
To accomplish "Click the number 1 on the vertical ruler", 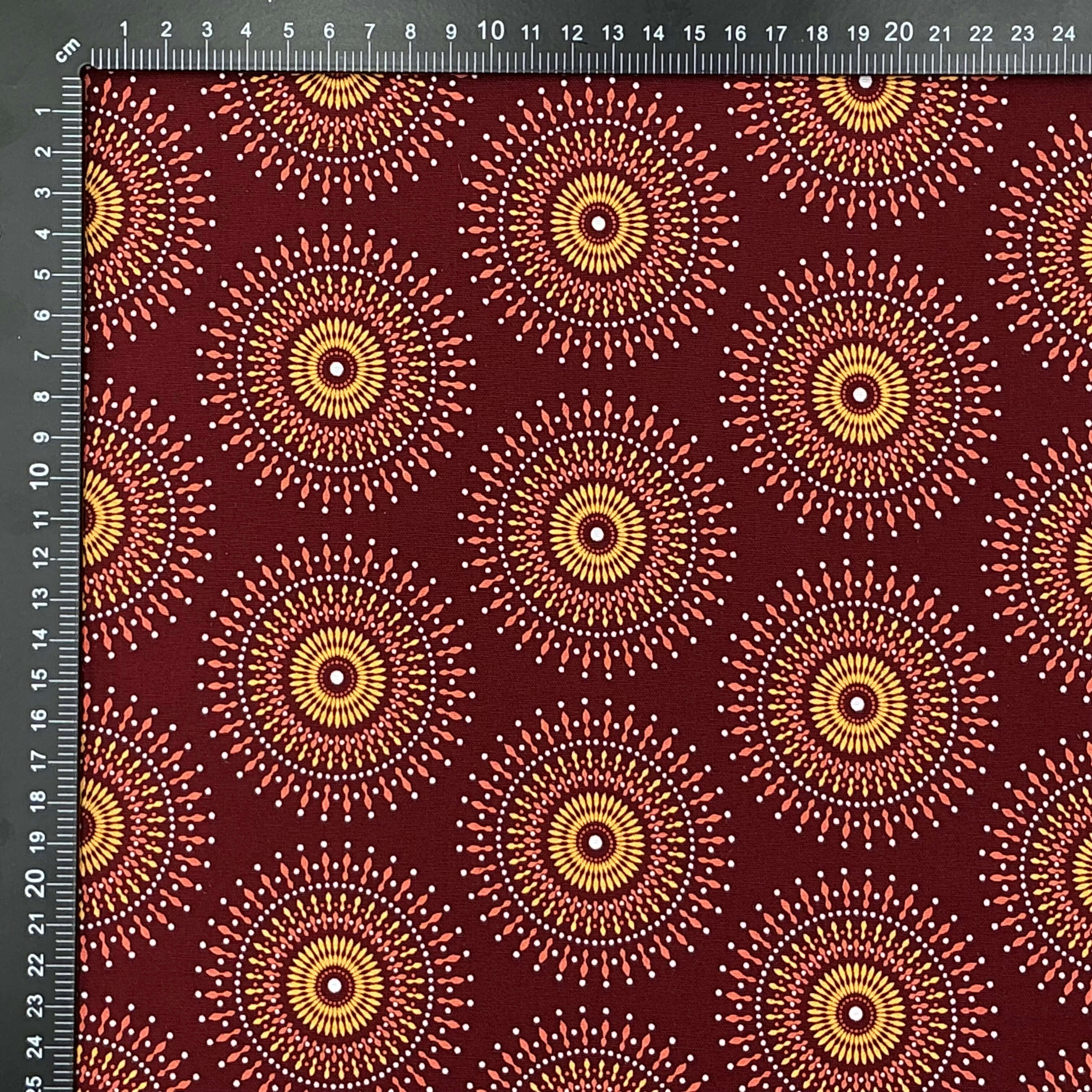I will pos(43,112).
